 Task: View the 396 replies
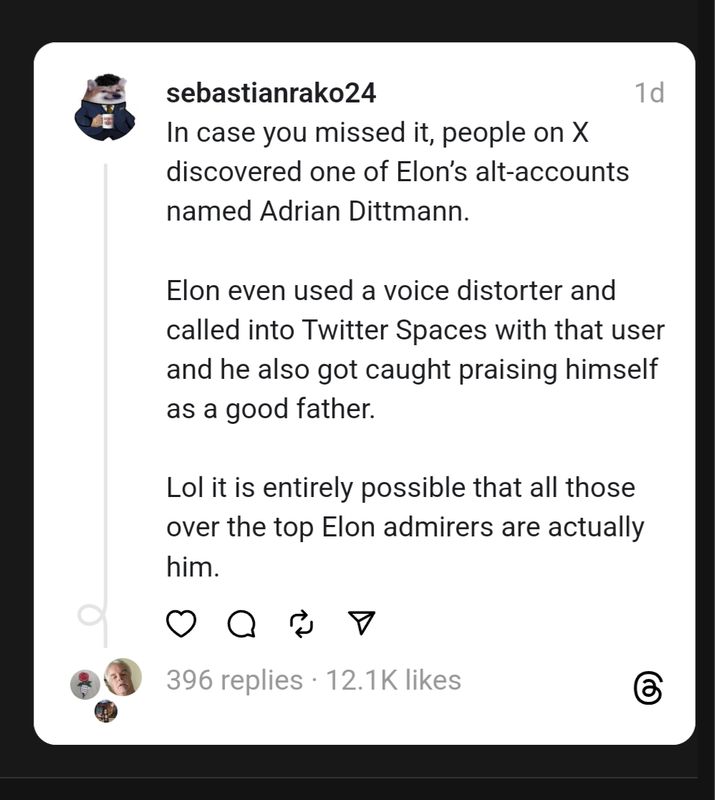tap(235, 680)
